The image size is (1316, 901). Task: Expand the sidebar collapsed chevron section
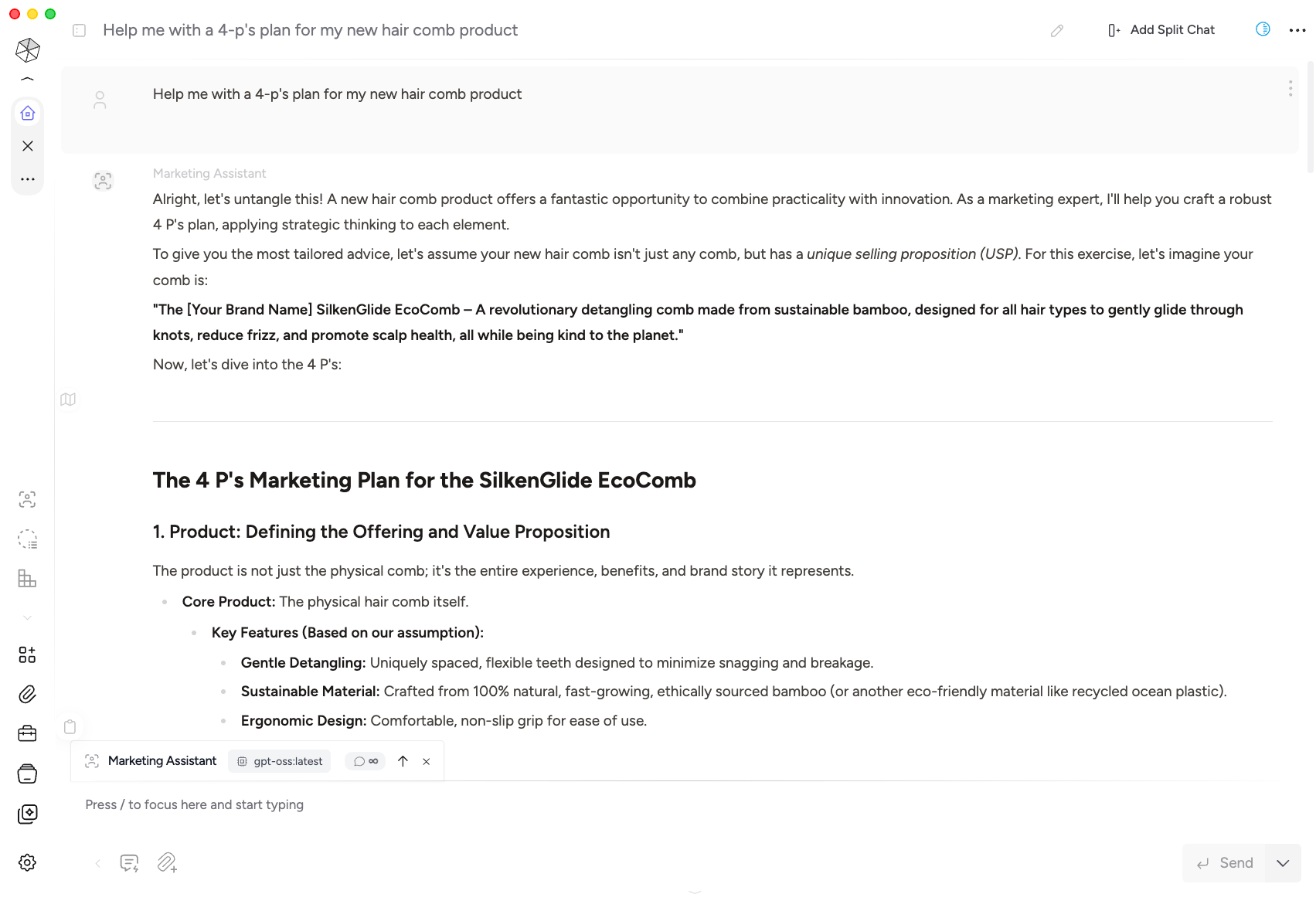tap(27, 617)
